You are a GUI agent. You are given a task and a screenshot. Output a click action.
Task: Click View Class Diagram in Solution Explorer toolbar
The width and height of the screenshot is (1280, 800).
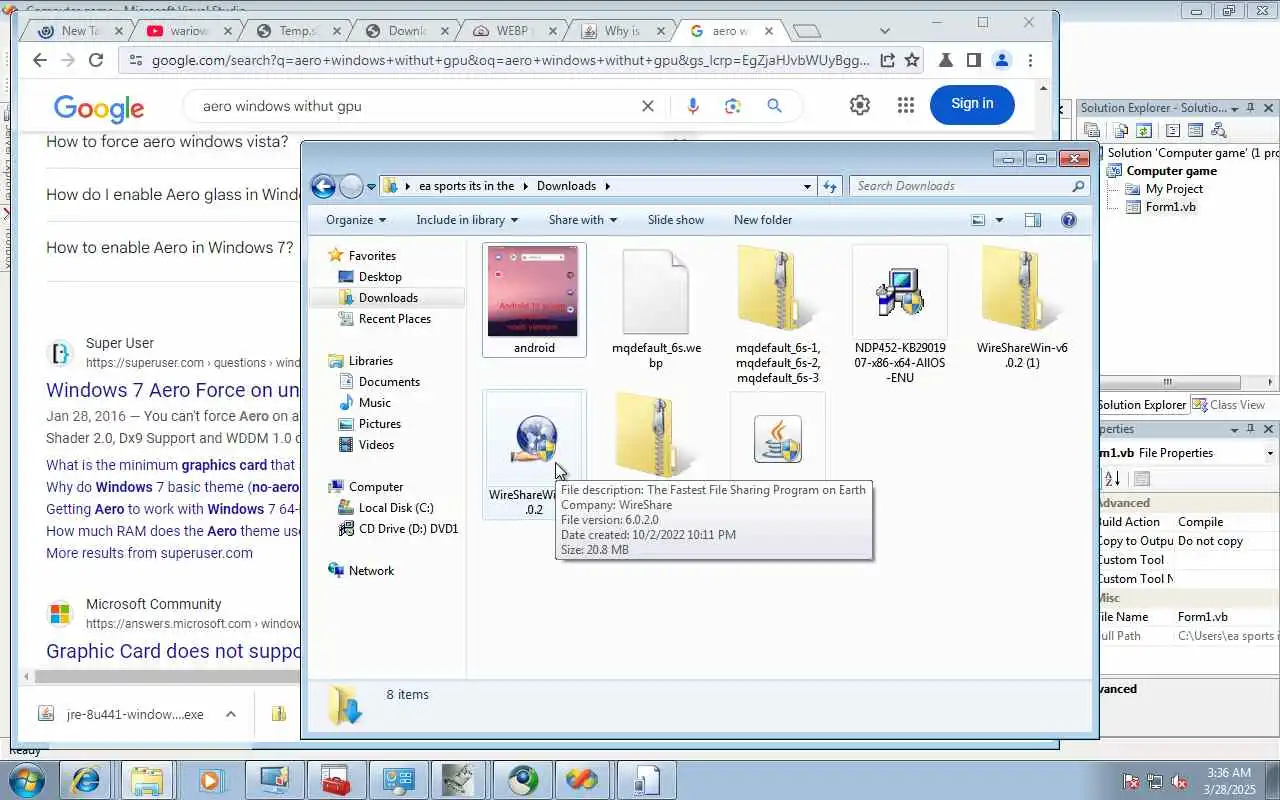click(1218, 130)
